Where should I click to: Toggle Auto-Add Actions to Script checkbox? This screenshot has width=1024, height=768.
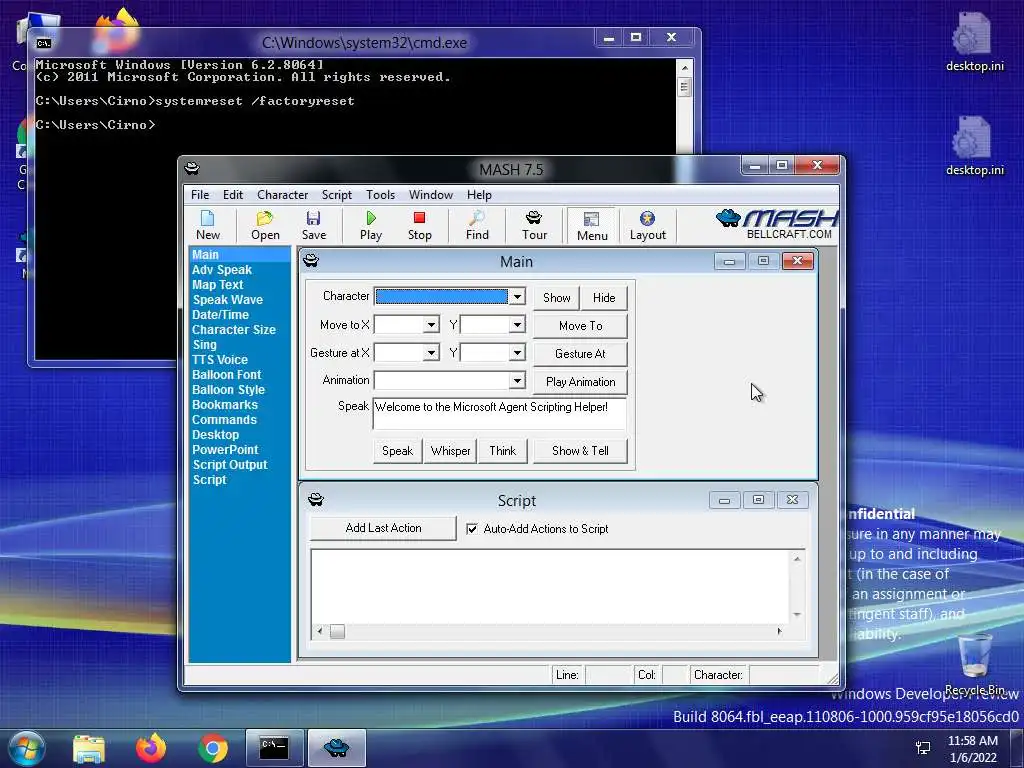(x=472, y=529)
